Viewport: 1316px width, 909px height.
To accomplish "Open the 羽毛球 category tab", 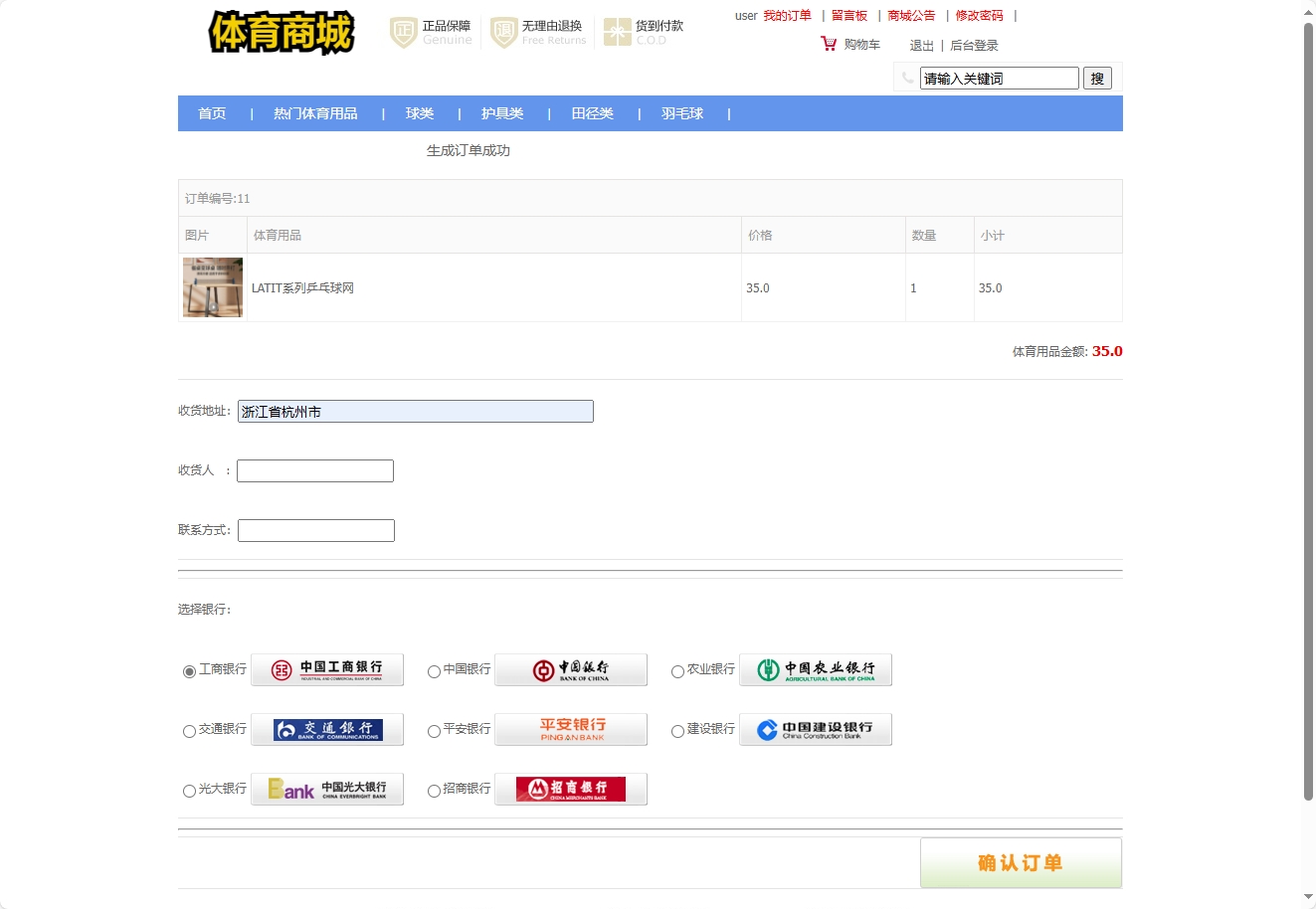I will click(x=682, y=113).
